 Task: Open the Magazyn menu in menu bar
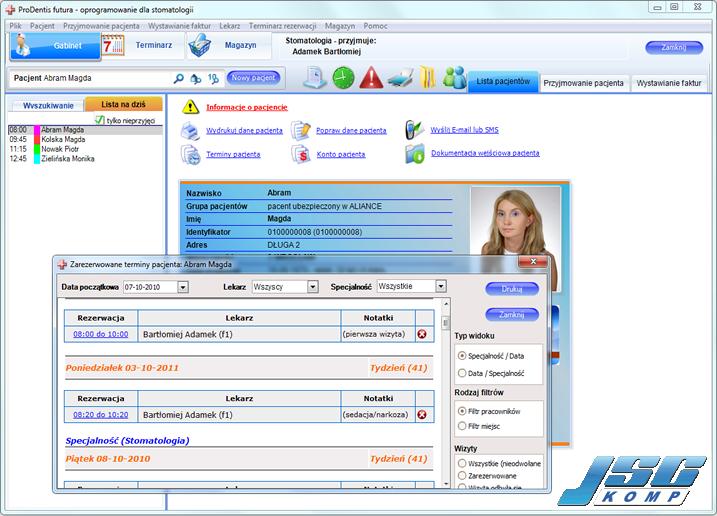340,26
